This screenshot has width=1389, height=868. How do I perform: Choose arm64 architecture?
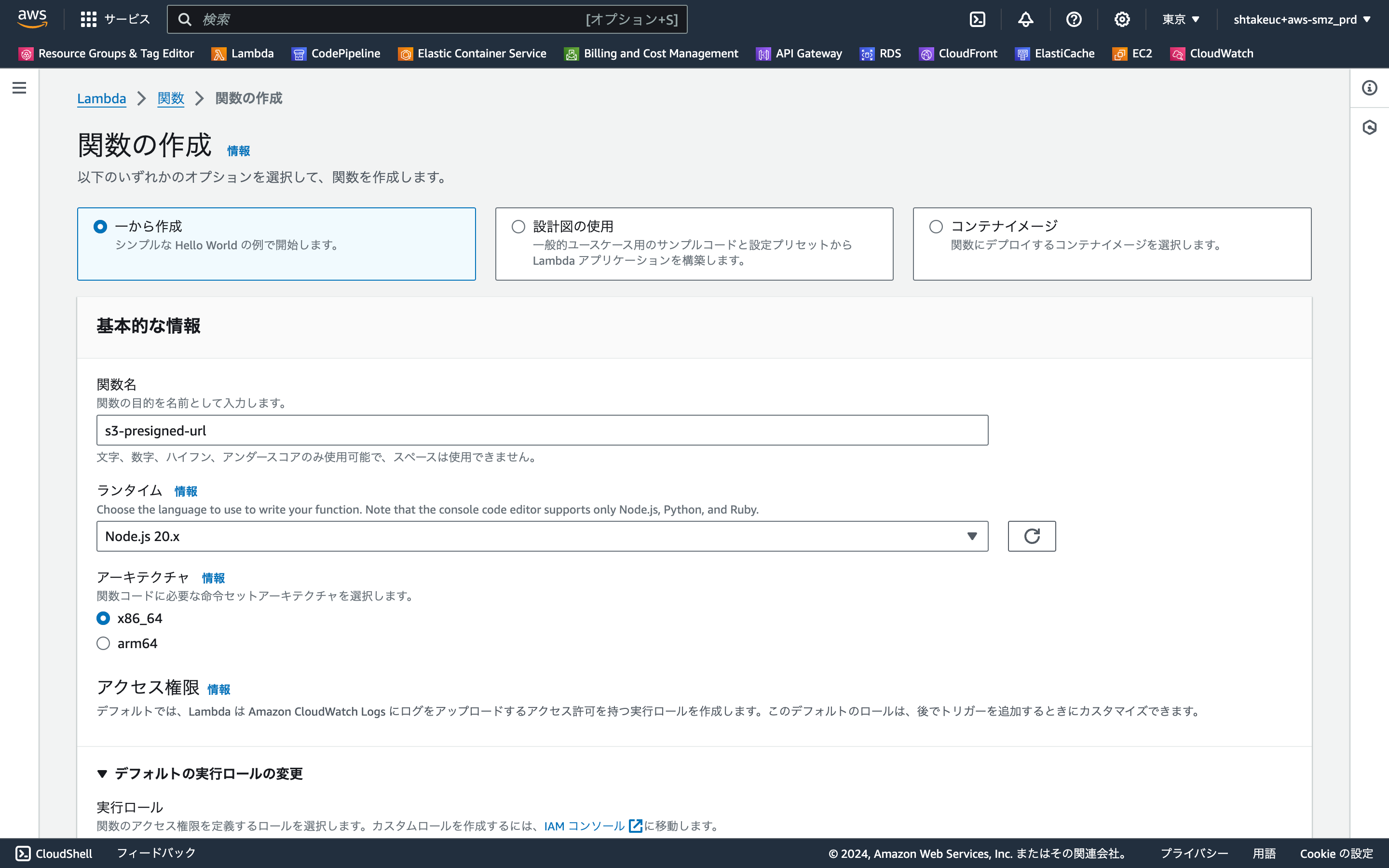[103, 644]
